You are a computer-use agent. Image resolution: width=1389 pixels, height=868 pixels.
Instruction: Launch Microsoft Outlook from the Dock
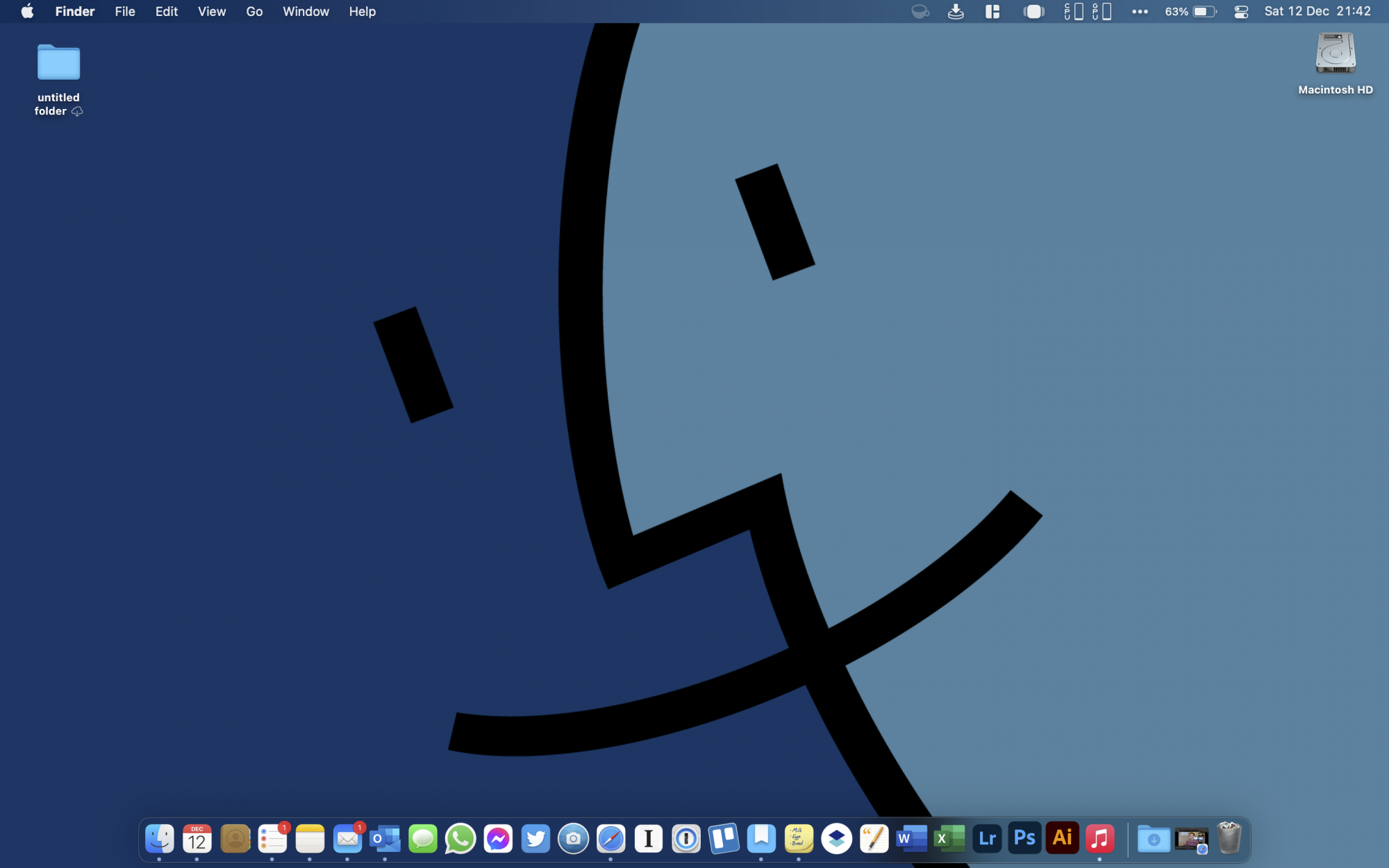[x=385, y=839]
